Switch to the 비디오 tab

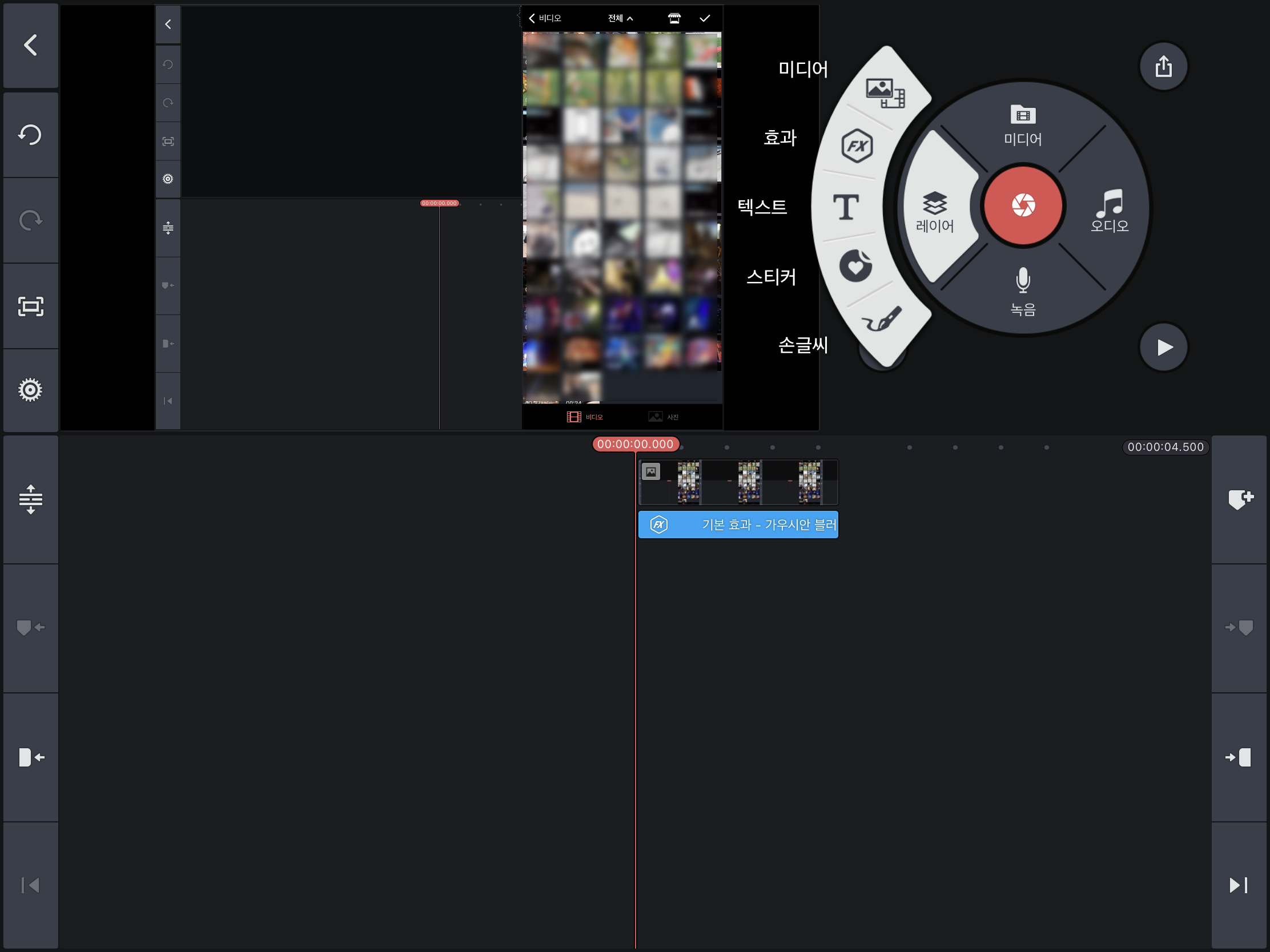coord(585,417)
